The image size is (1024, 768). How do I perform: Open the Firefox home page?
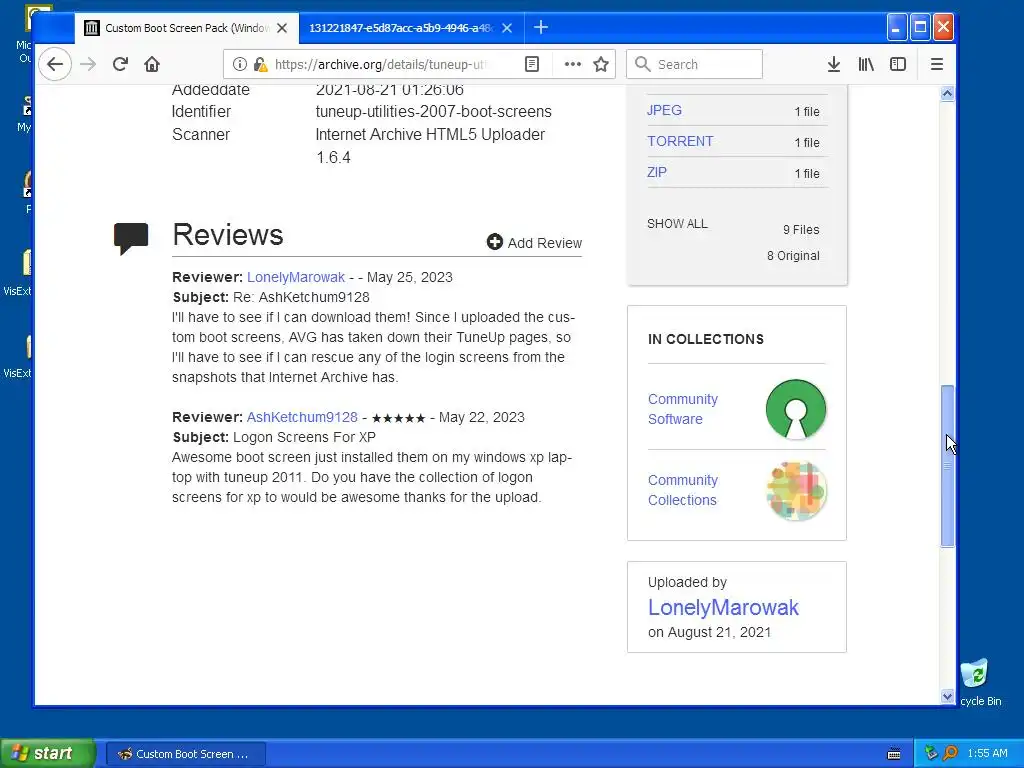coord(152,64)
